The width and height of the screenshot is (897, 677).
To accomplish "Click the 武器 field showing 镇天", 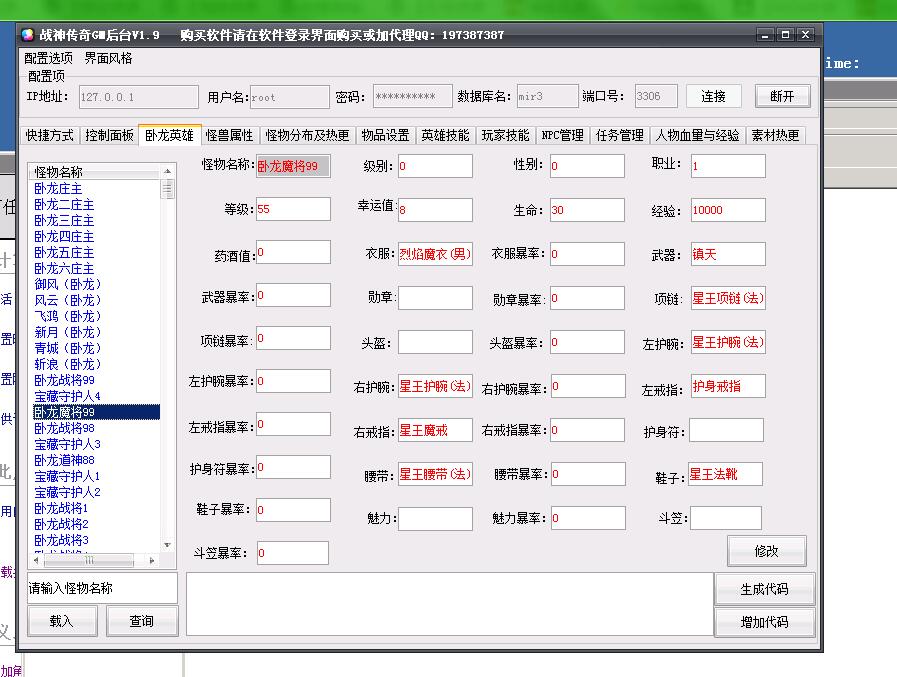I will click(727, 254).
